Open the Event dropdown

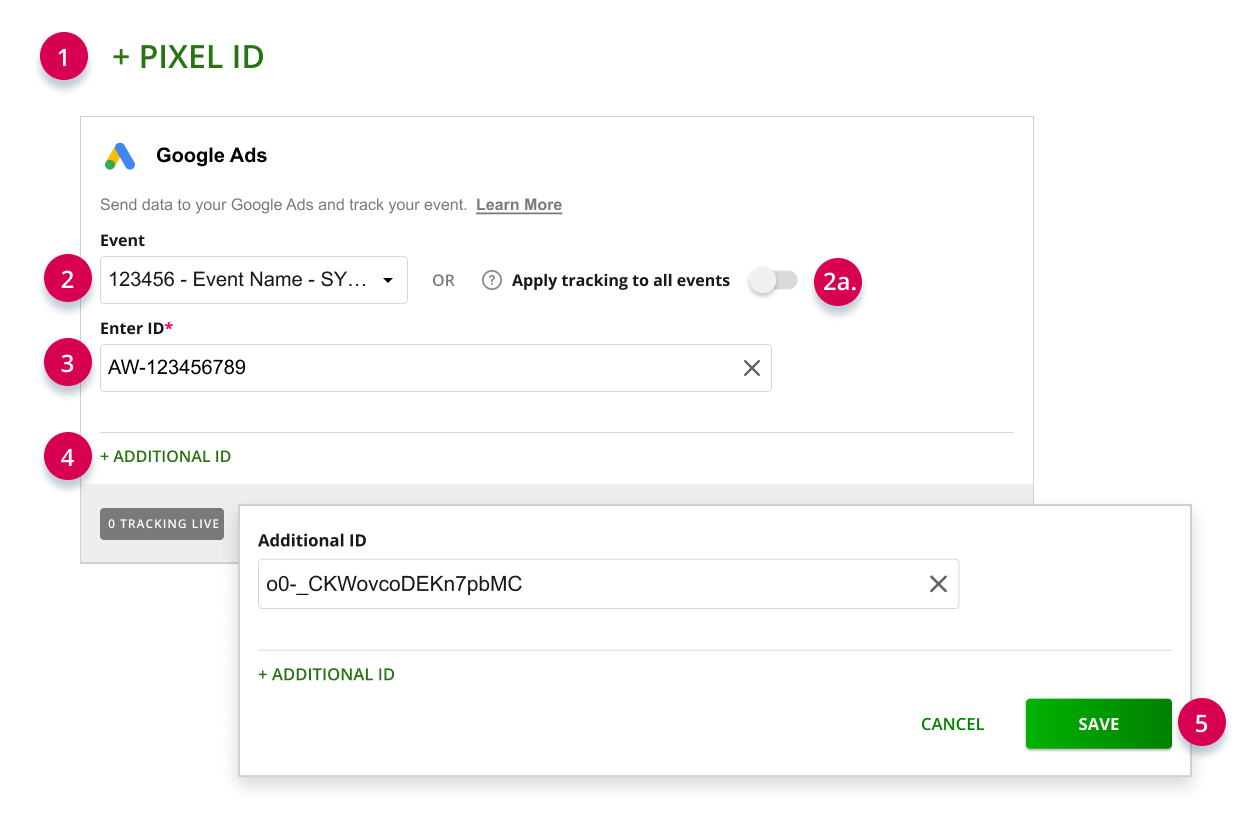tap(254, 280)
